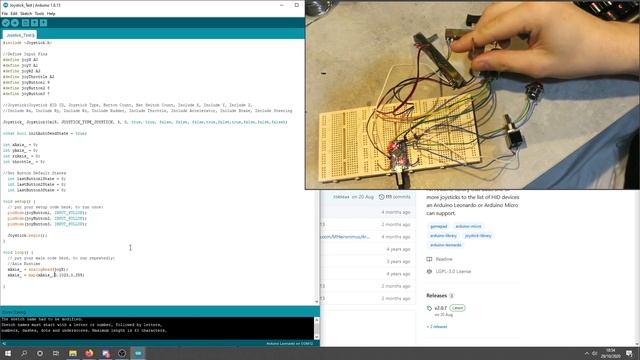
Task: Click the 'xAxis_ = analogRead(joyX);' line
Action: pos(38,269)
